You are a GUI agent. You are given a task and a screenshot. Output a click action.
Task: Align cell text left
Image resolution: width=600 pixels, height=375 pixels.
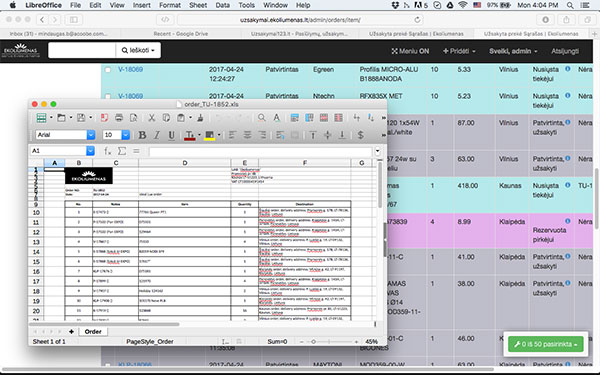pyautogui.click(x=232, y=135)
